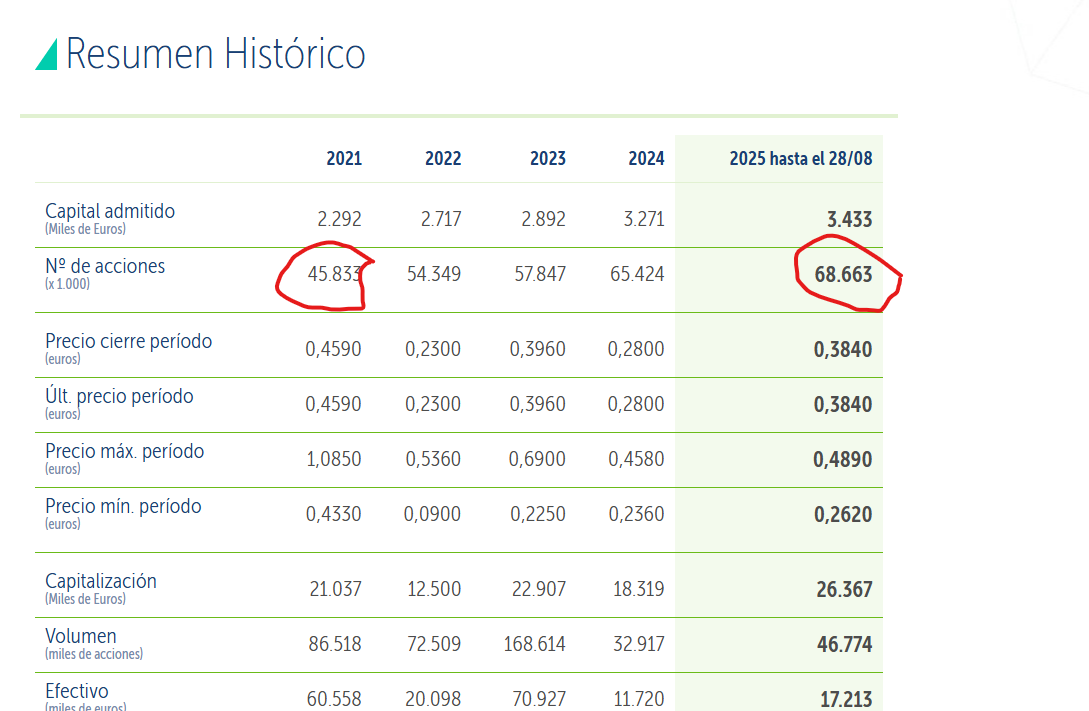Select Efectivo value 17.213

pos(846,699)
